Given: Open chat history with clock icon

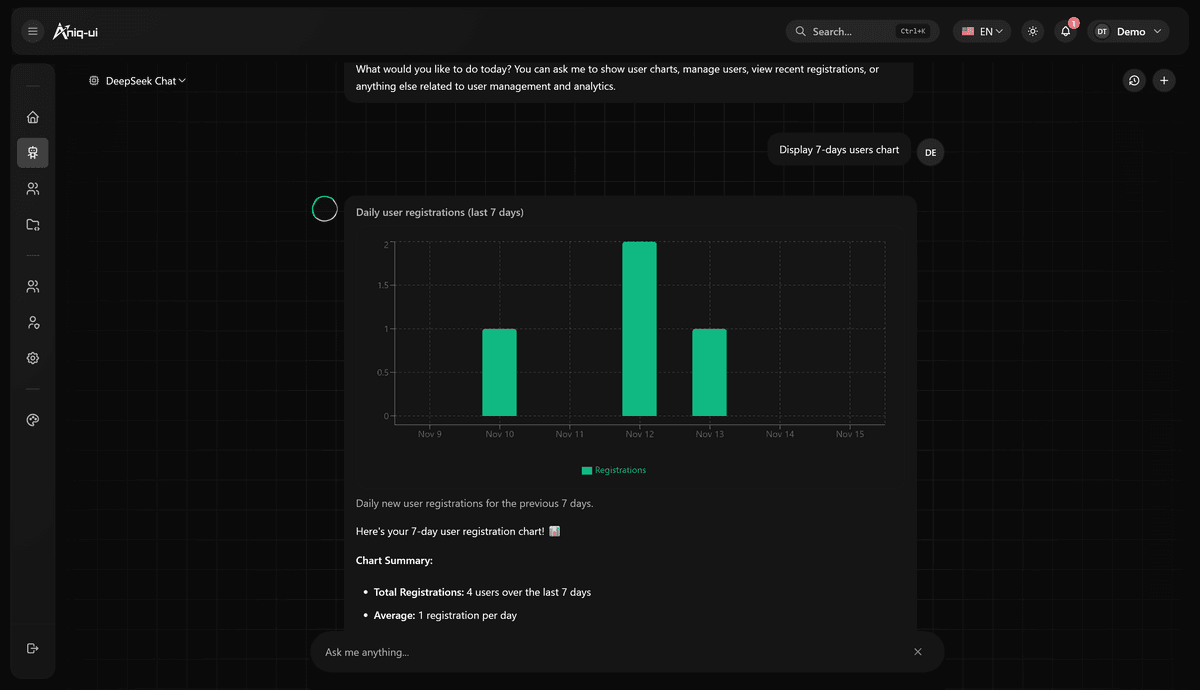Looking at the screenshot, I should coord(1133,81).
